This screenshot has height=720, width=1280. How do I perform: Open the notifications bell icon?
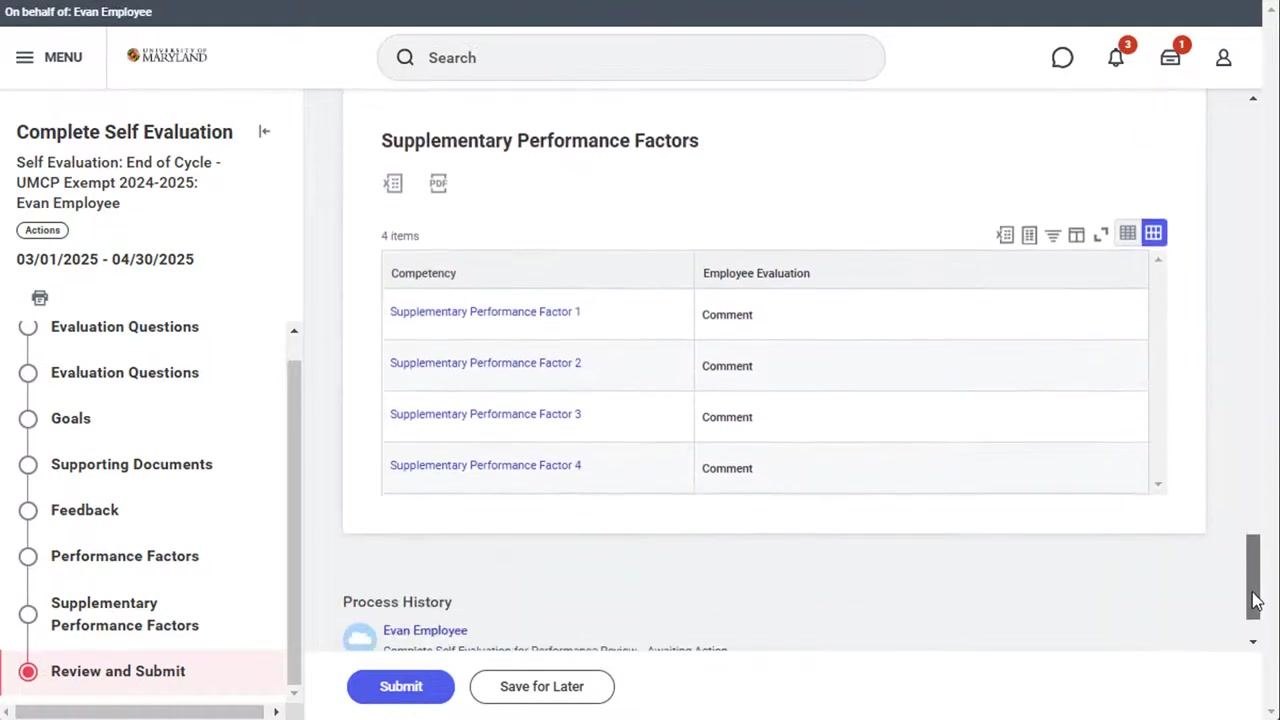(1116, 58)
